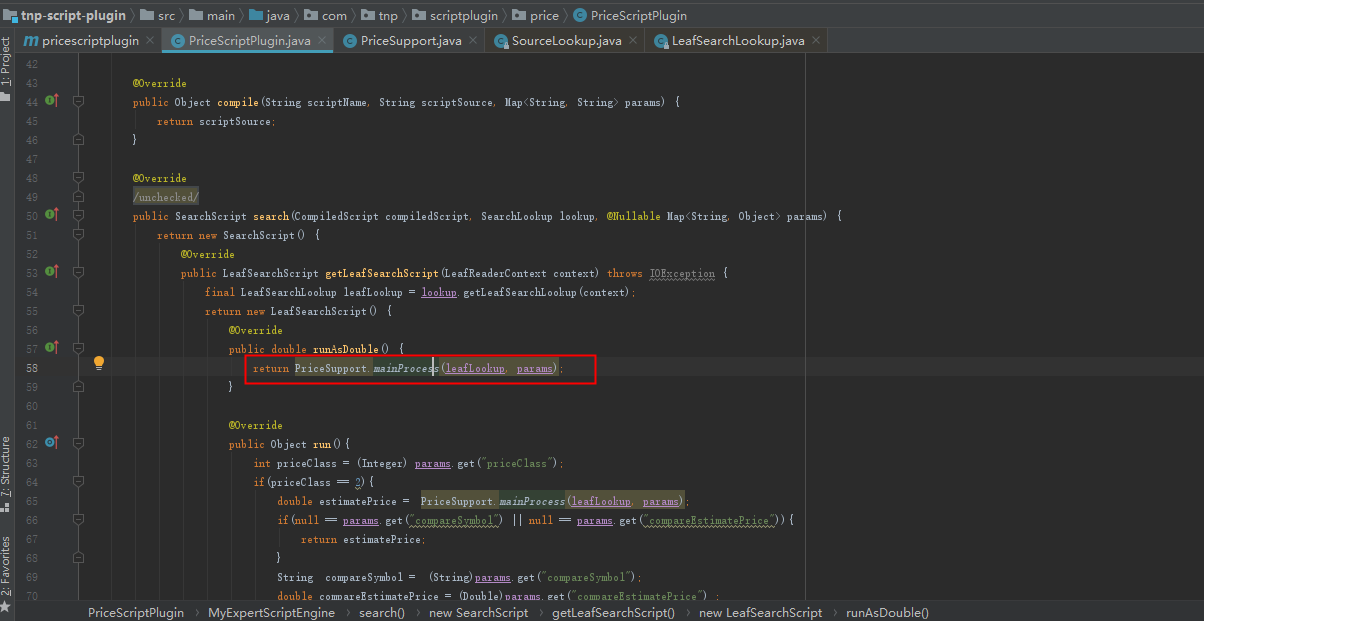Collapse the search method at line 50
The image size is (1345, 621).
79,215
